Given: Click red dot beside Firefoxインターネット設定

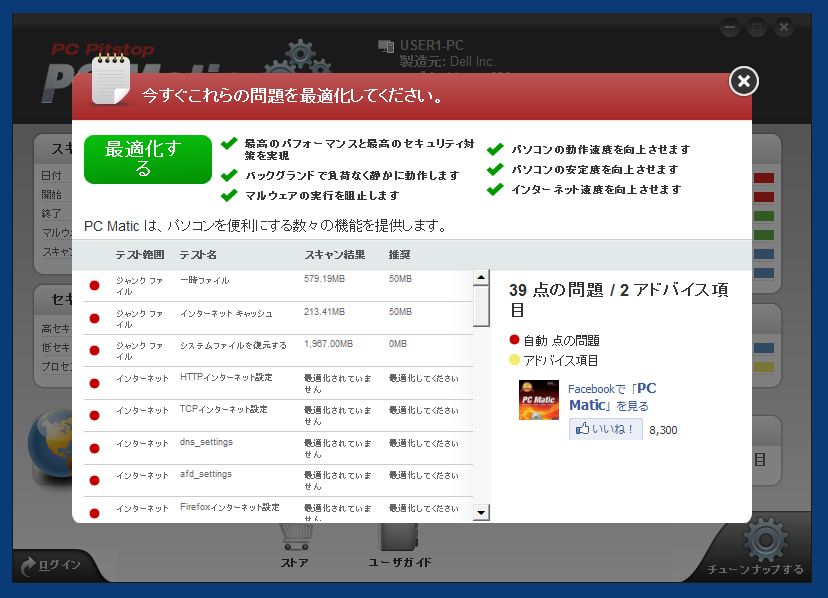Looking at the screenshot, I should 95,513.
